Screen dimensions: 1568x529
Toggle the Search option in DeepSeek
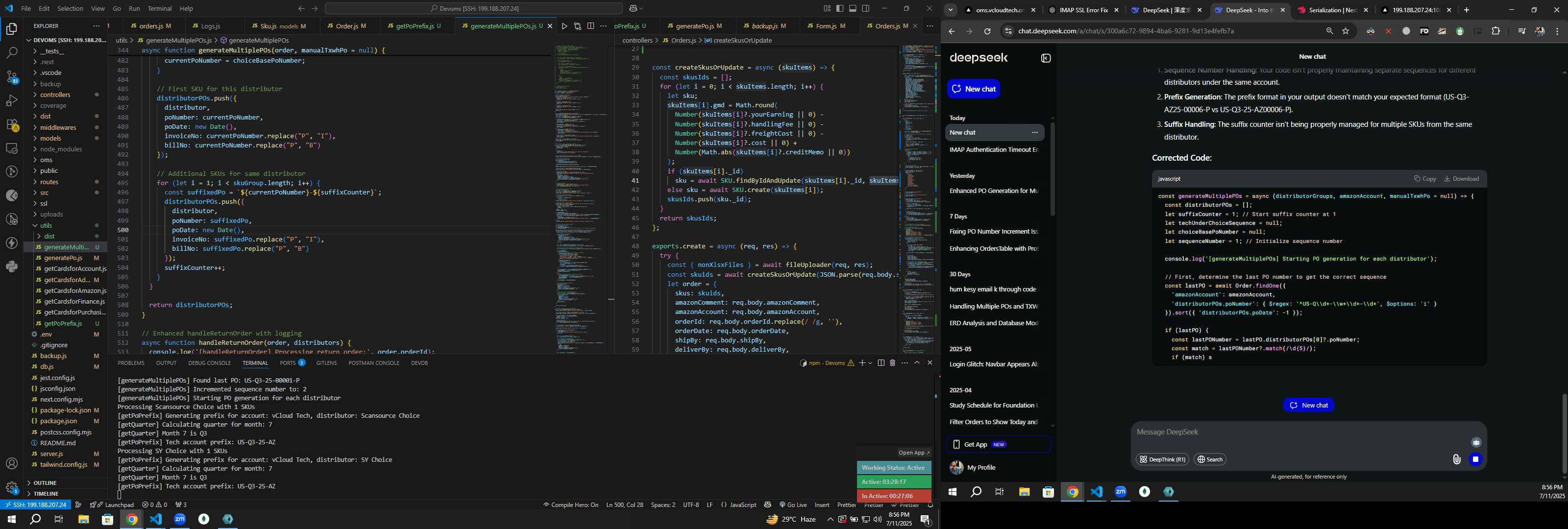[1210, 459]
